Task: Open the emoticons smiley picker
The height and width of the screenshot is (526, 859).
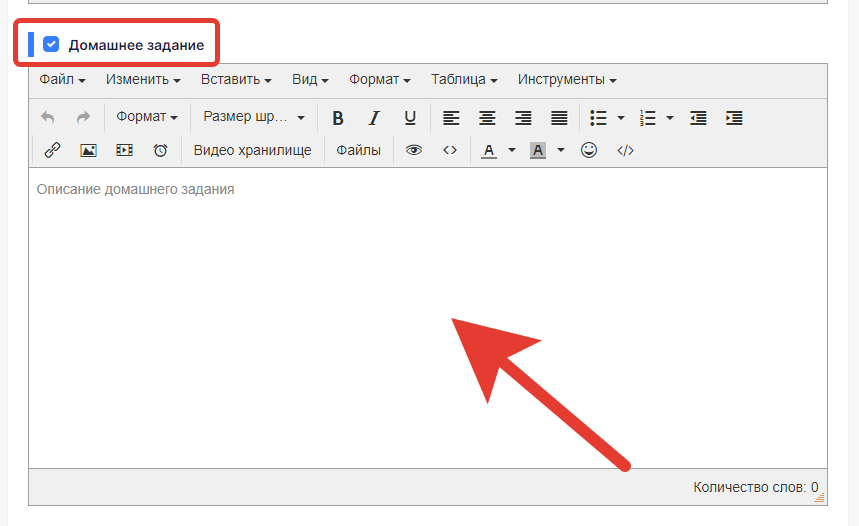Action: click(x=589, y=150)
